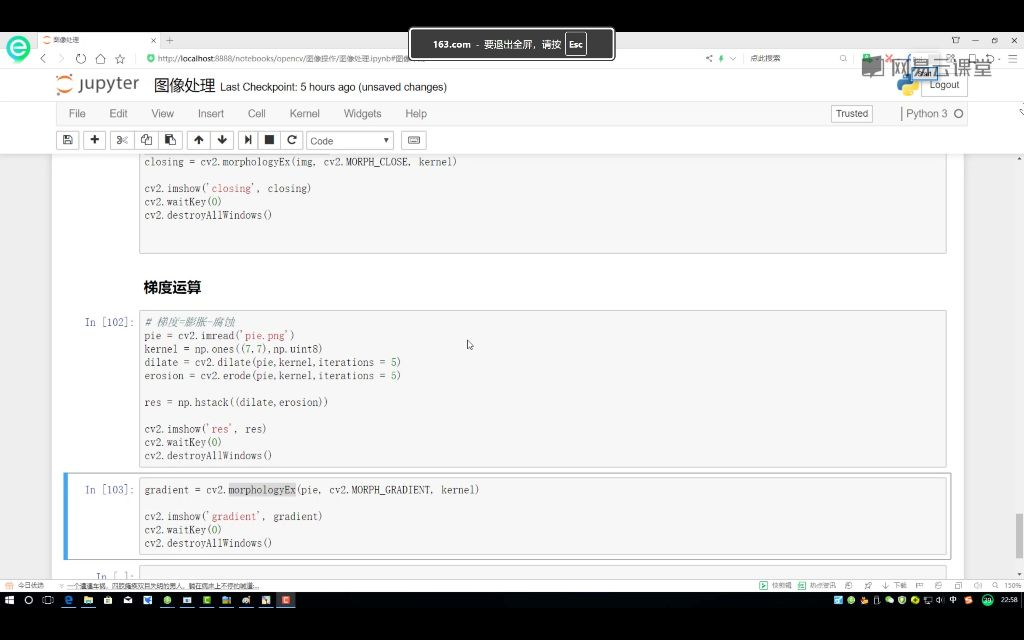The width and height of the screenshot is (1024, 640).
Task: Cut selected cells with the scissors icon
Action: point(122,140)
